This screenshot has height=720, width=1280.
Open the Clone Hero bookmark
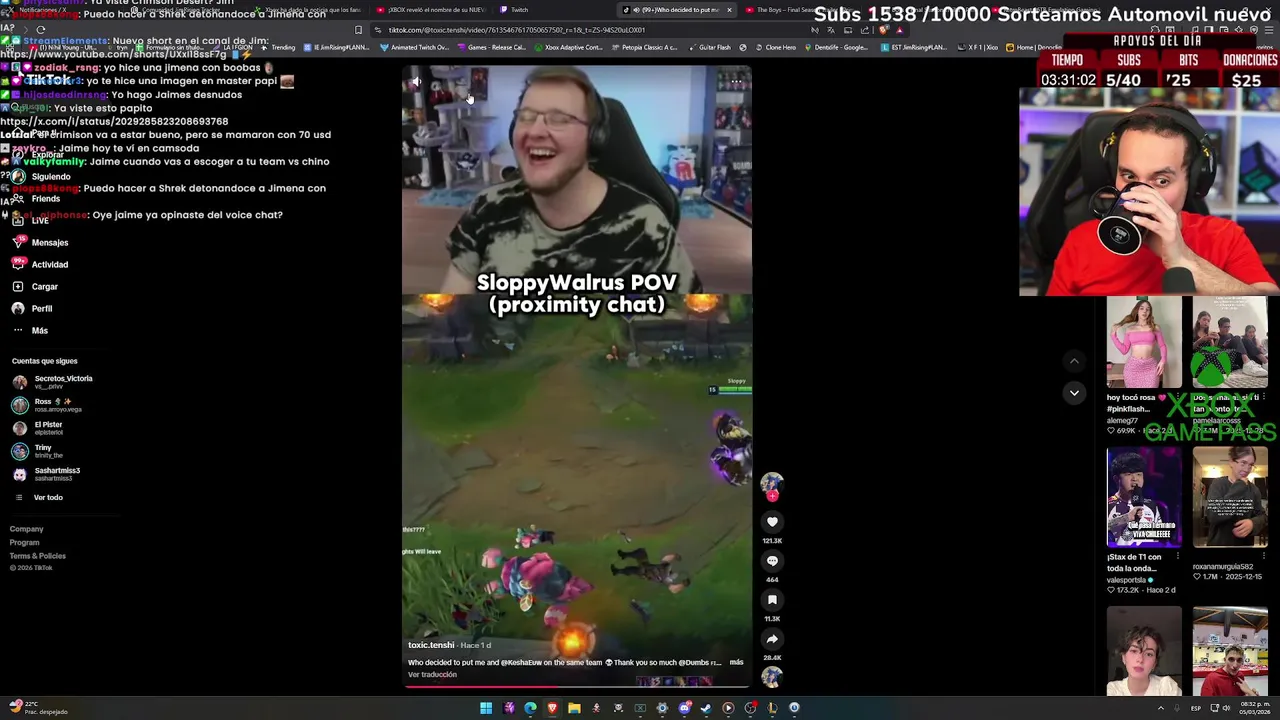[x=775, y=47]
